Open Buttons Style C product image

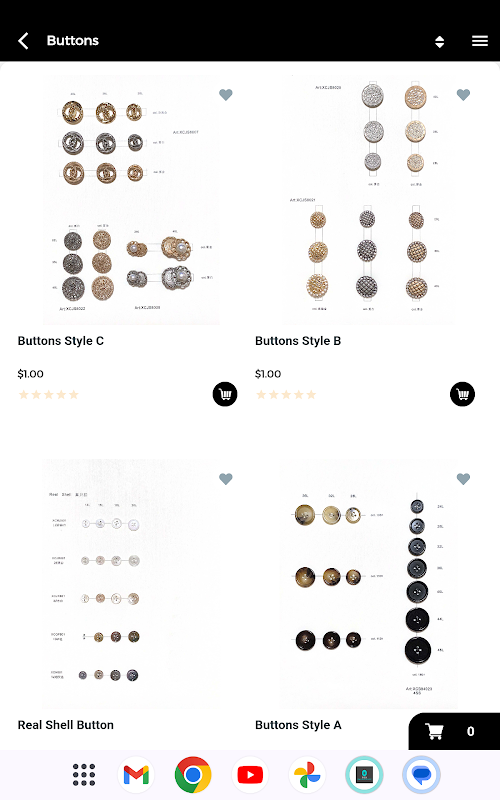(x=131, y=200)
